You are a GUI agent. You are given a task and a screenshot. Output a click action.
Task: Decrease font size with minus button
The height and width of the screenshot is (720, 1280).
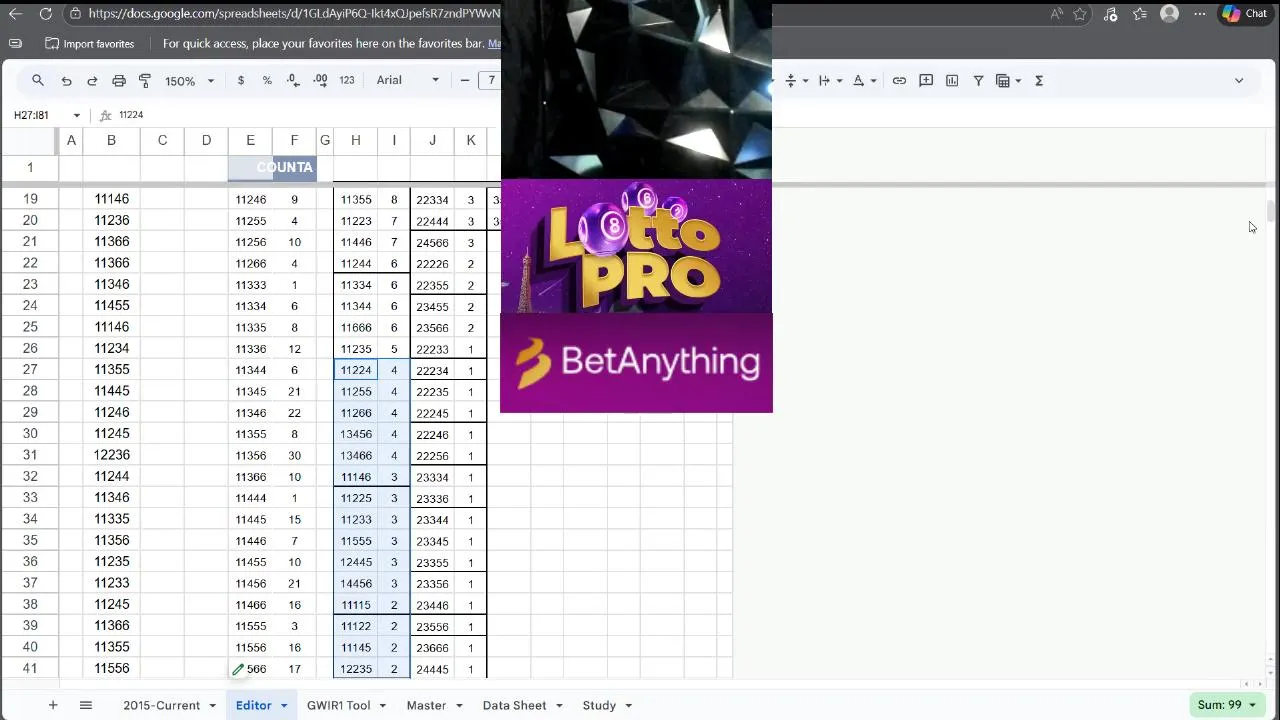(465, 80)
